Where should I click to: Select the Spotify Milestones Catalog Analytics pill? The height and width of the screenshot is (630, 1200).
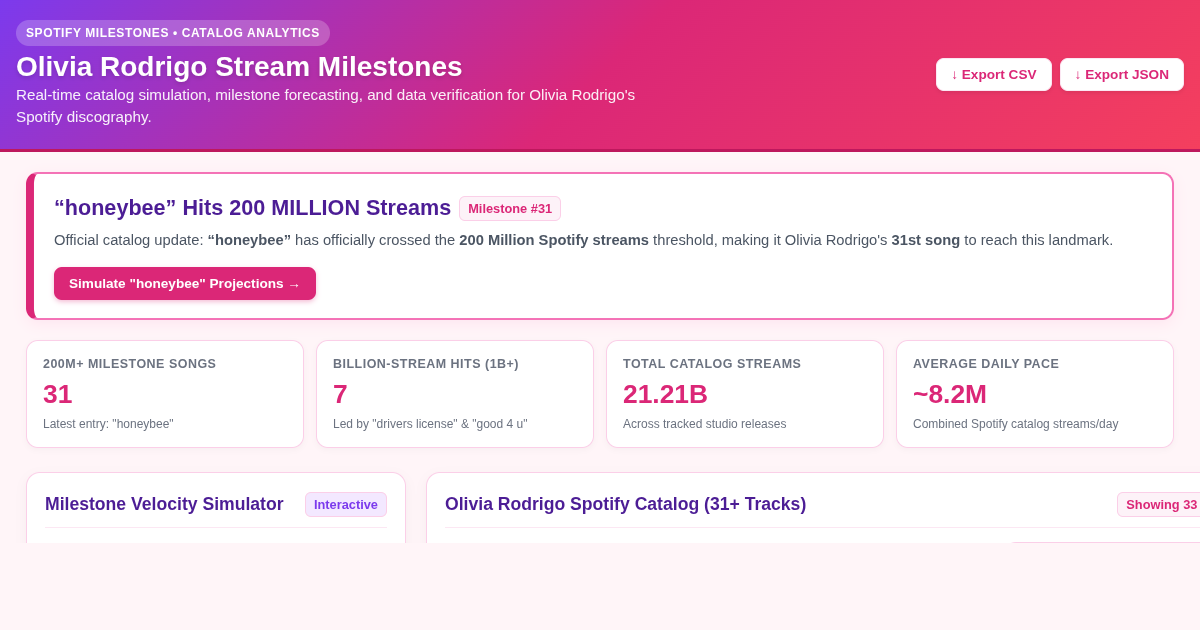click(x=173, y=33)
